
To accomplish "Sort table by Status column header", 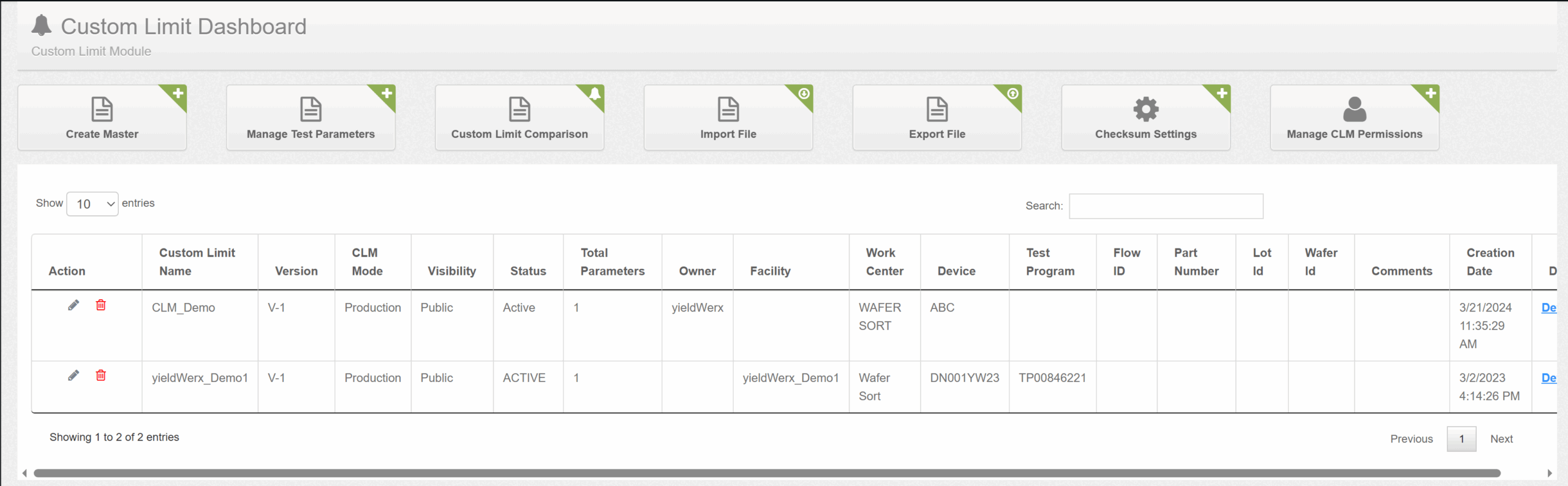I will point(528,271).
